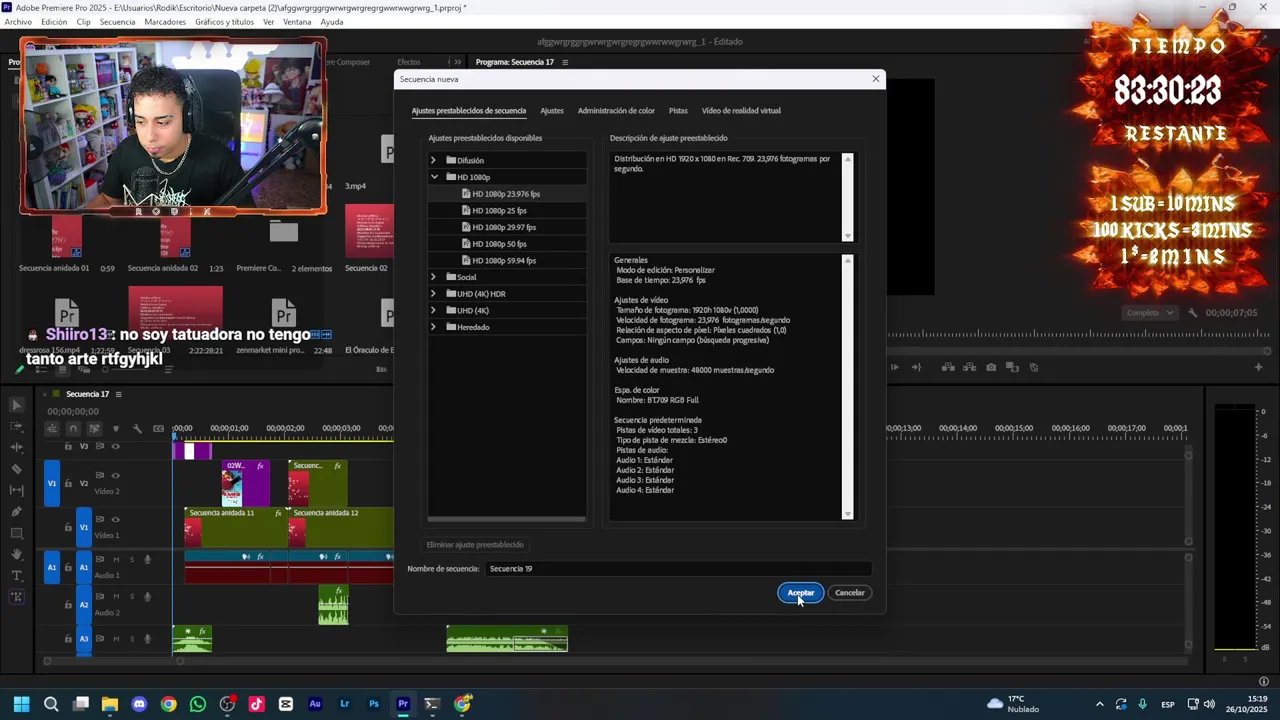Click the Cancelar button

850,593
